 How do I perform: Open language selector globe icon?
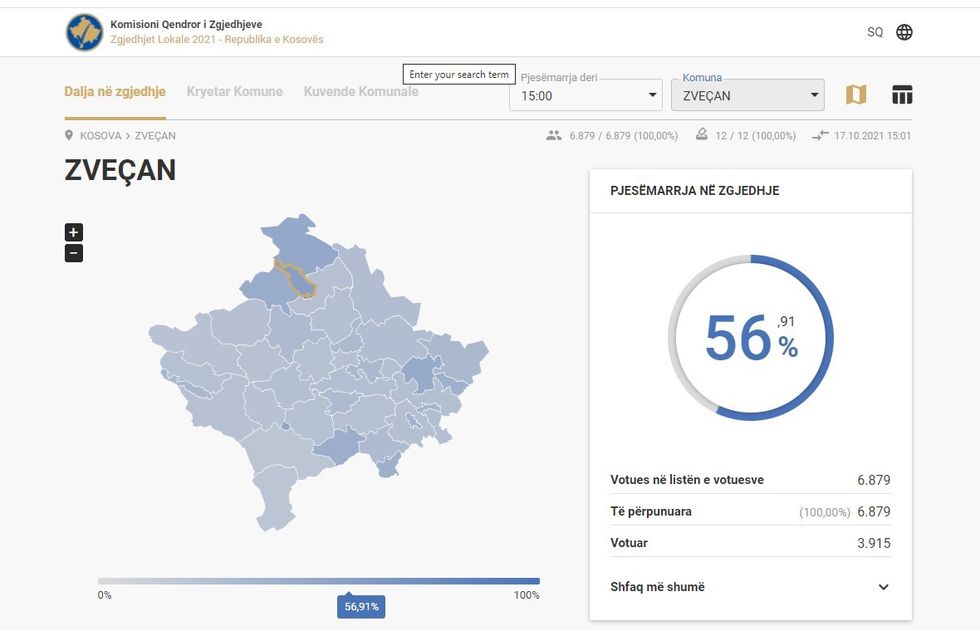(904, 32)
